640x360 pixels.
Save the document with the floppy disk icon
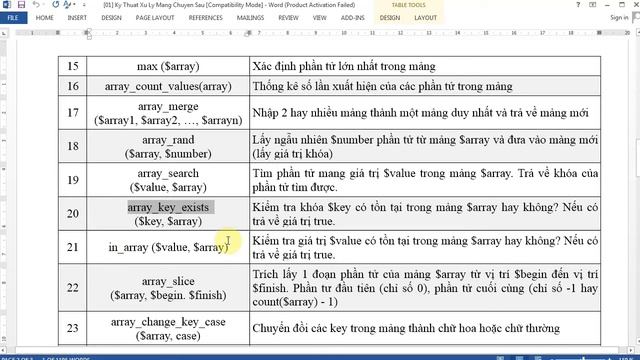point(21,5)
